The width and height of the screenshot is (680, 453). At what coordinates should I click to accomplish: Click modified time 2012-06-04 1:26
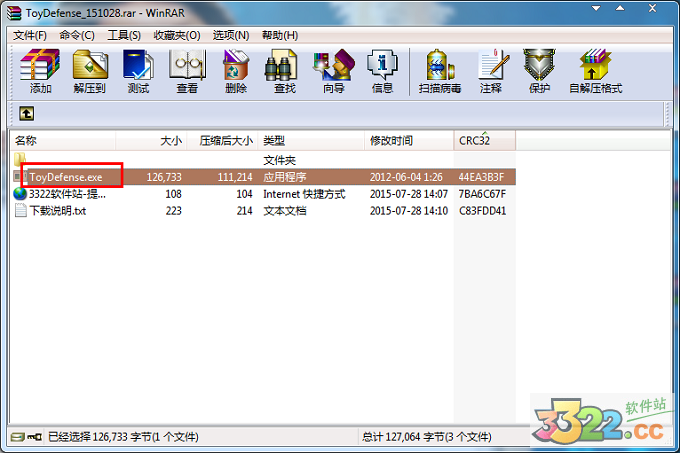click(x=406, y=177)
